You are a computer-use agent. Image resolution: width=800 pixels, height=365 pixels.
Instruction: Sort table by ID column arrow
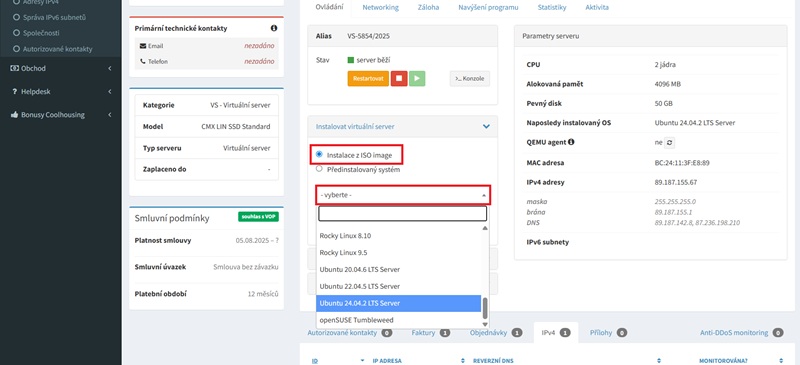point(362,360)
